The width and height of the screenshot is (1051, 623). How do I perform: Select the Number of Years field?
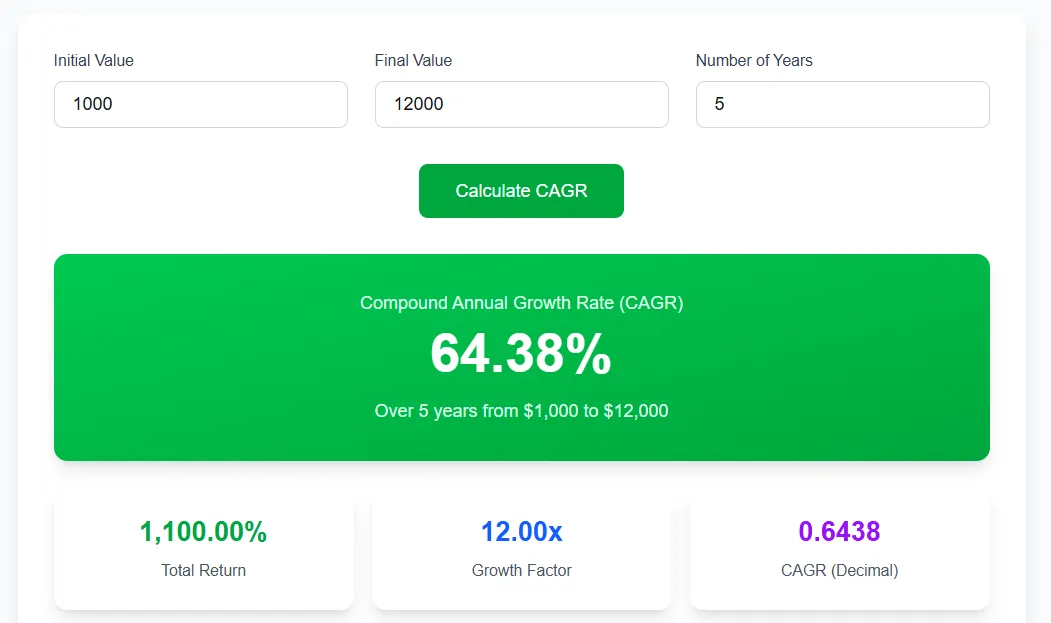coord(843,105)
